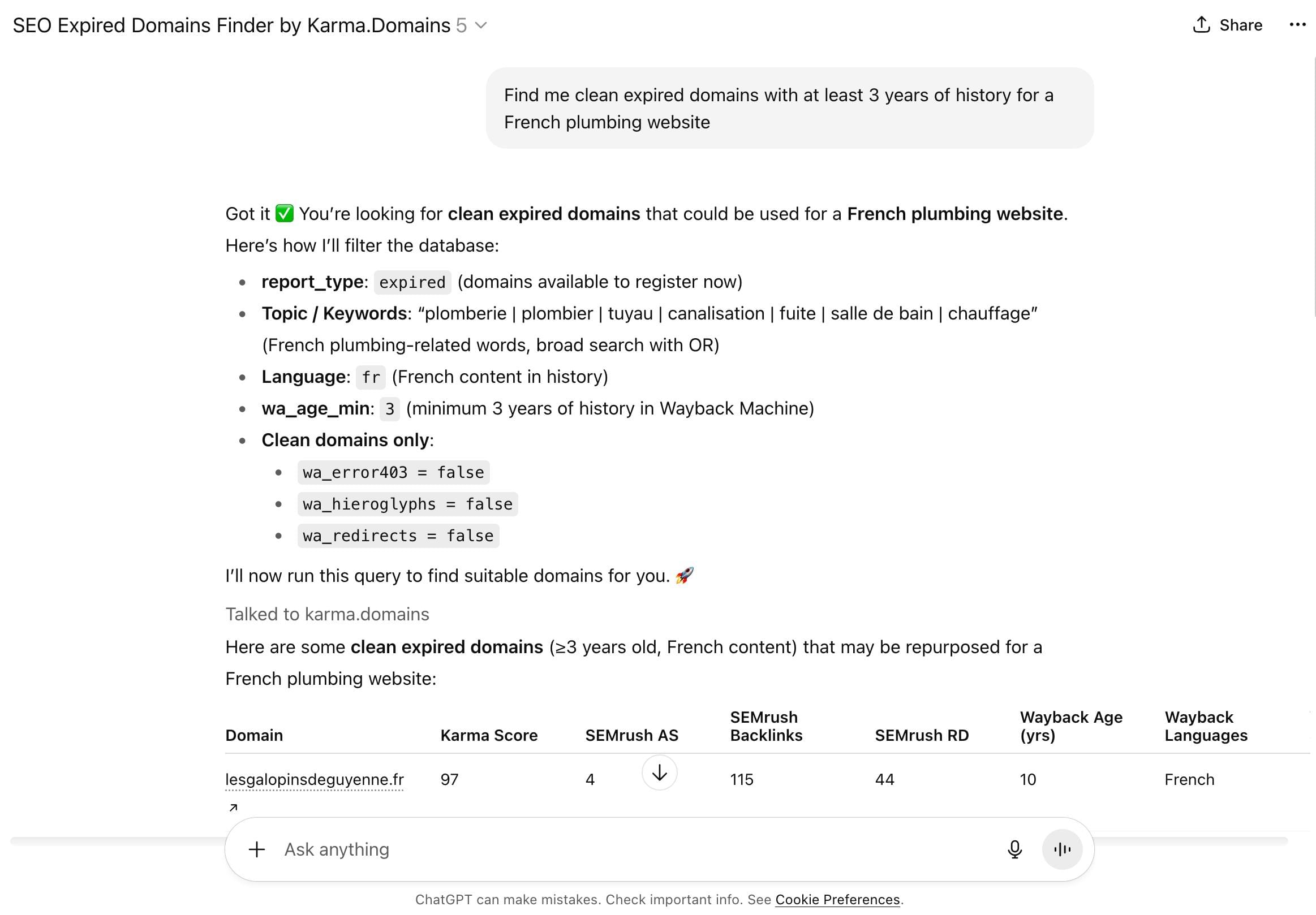This screenshot has width=1316, height=915.
Task: Click external link arrow below the lesgalopinsdeguyenne.fr domain
Action: click(x=233, y=808)
